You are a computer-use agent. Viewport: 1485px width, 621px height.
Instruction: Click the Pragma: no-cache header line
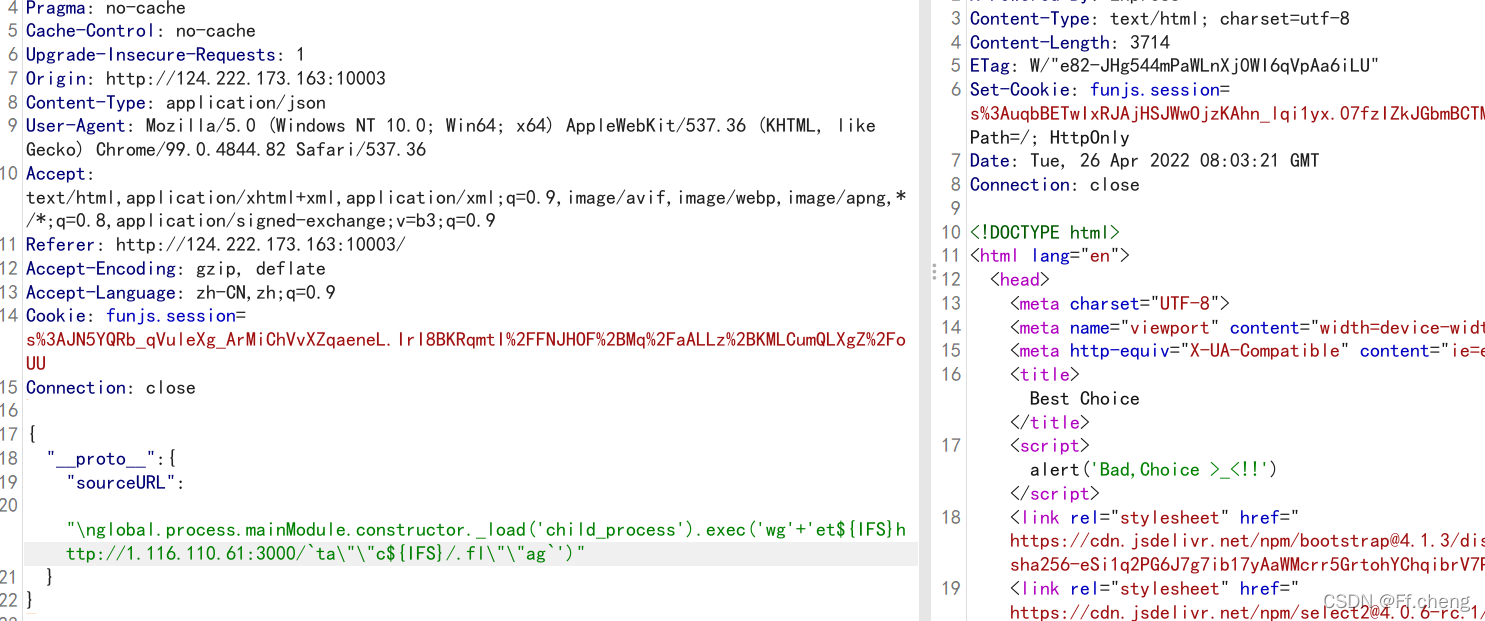[x=107, y=7]
